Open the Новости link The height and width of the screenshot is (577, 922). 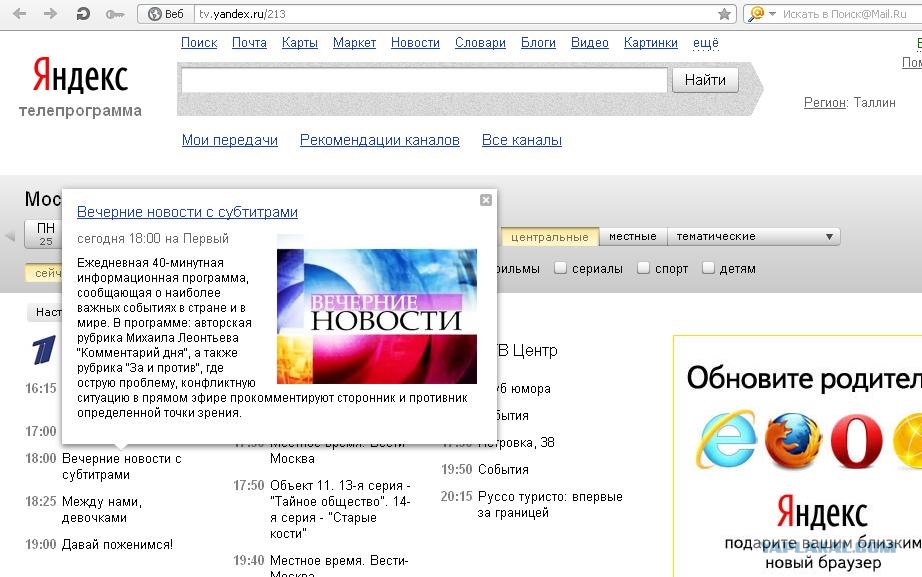tap(415, 43)
